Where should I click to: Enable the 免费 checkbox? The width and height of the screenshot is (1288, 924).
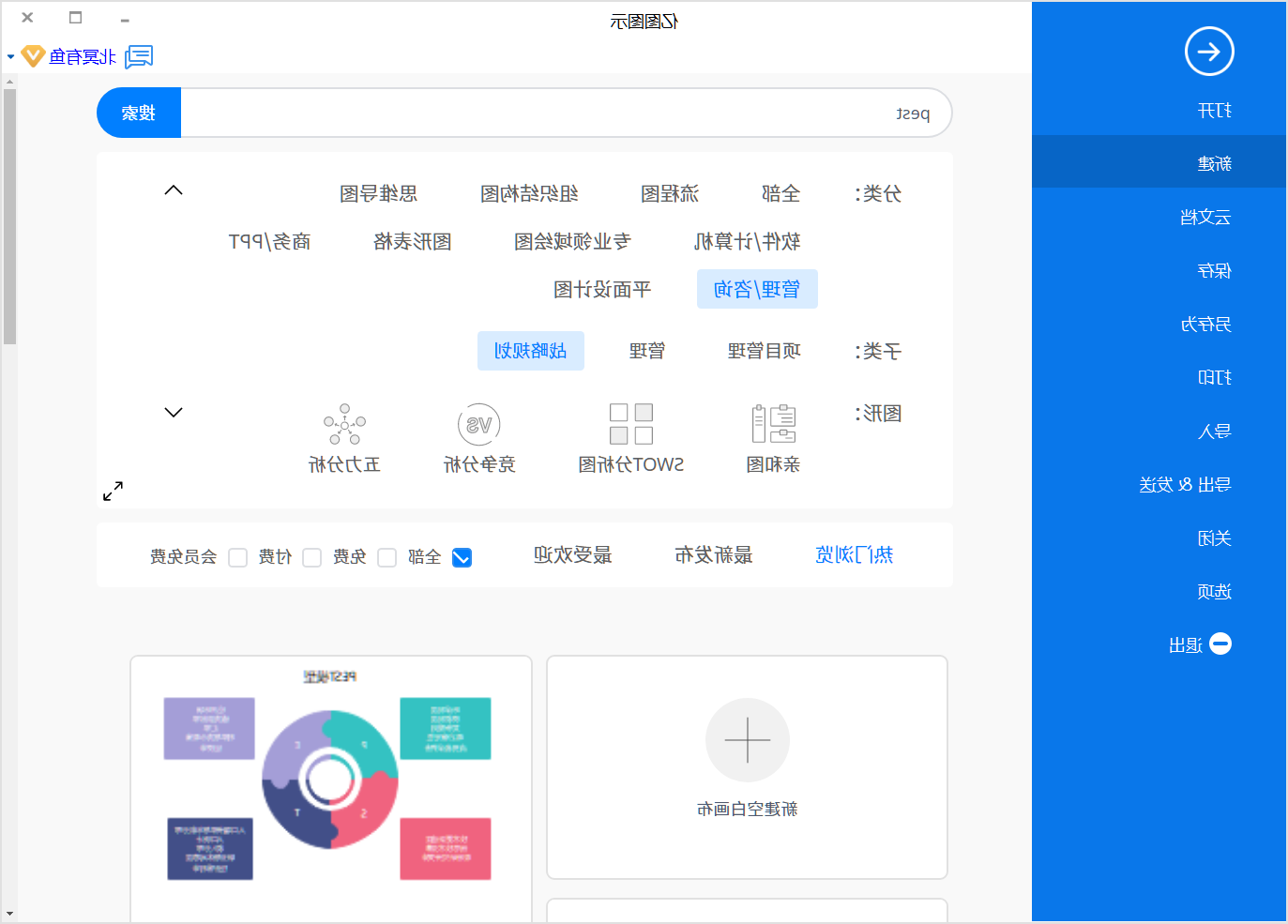(387, 557)
